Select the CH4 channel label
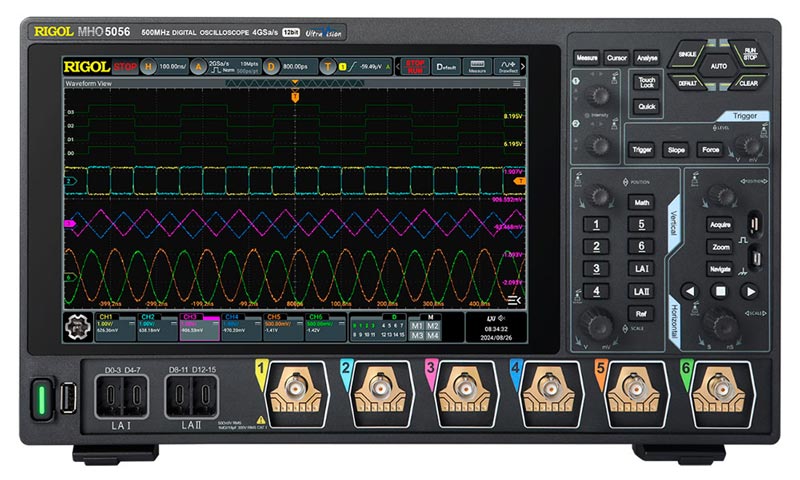 (x=232, y=317)
